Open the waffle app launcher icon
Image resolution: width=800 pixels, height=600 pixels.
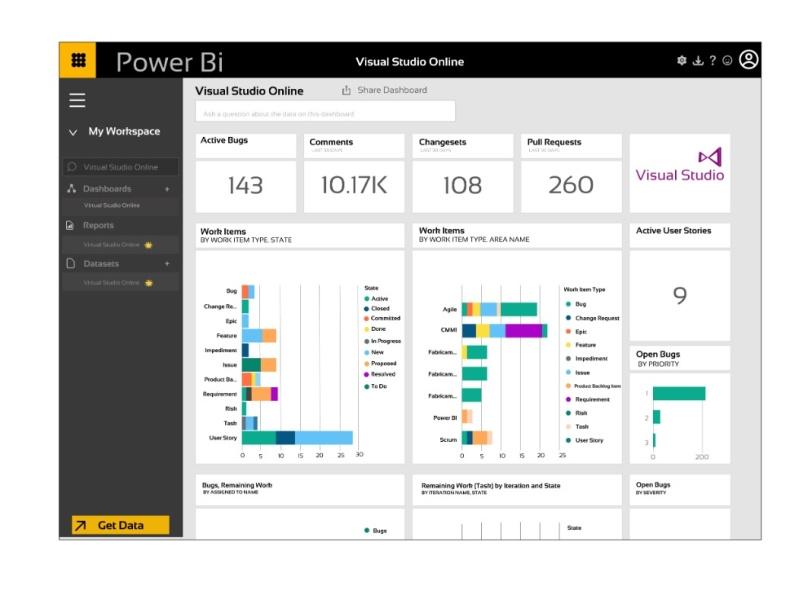point(78,60)
